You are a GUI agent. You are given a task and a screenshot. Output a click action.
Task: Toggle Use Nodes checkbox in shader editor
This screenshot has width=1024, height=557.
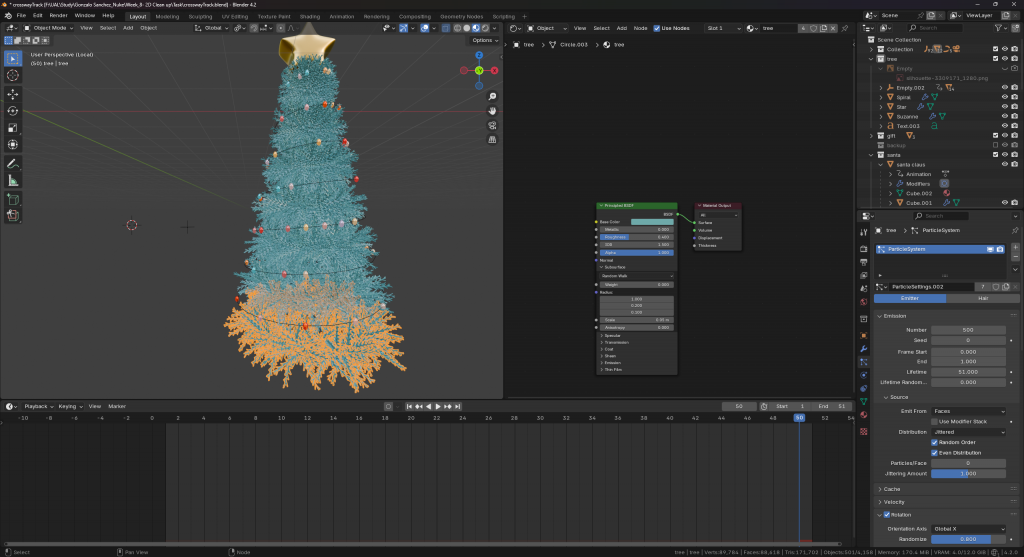[x=656, y=28]
